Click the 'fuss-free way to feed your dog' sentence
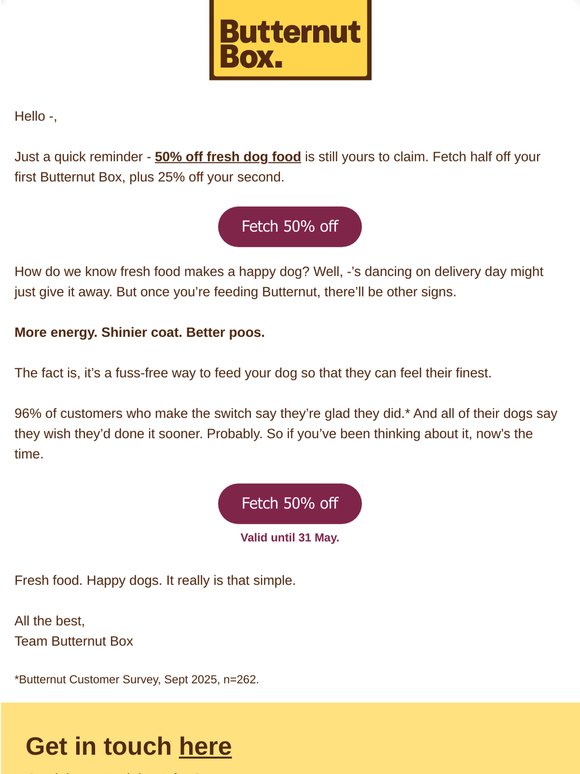The width and height of the screenshot is (580, 774). [x=253, y=373]
